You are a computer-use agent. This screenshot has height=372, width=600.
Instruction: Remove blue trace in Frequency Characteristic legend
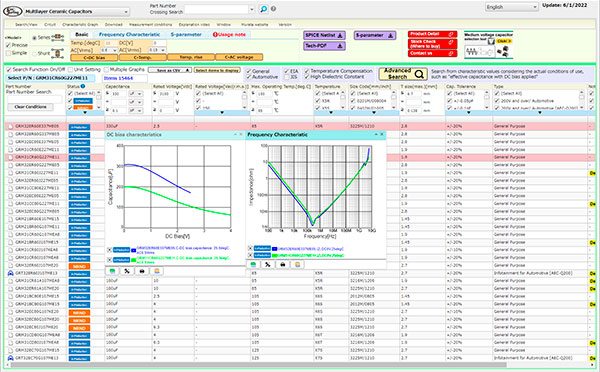pyautogui.click(x=250, y=248)
